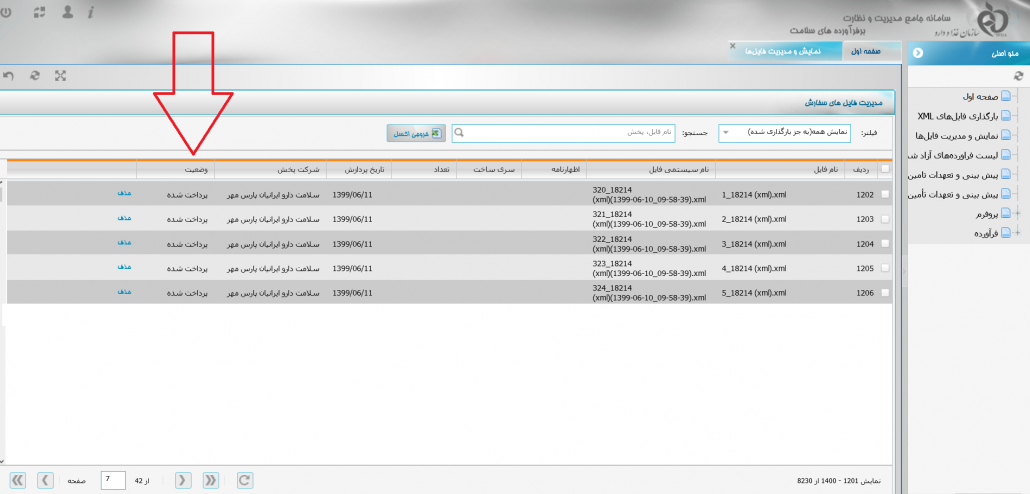Click the fullscreen expand icon in the toolbar
1030x494 pixels.
click(x=60, y=76)
